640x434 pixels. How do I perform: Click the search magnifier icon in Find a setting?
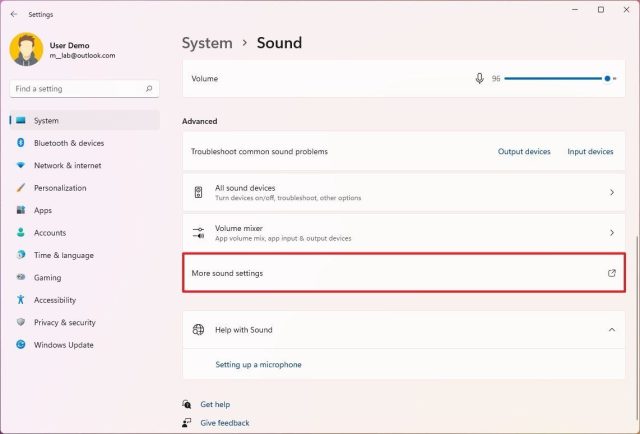[149, 89]
